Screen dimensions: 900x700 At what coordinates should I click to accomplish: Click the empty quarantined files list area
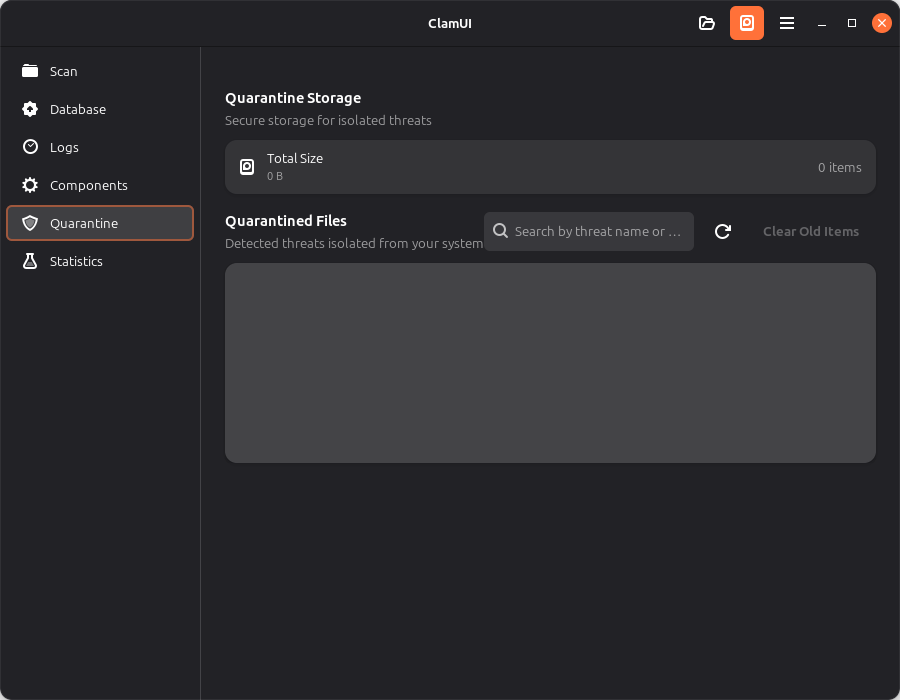(x=550, y=363)
